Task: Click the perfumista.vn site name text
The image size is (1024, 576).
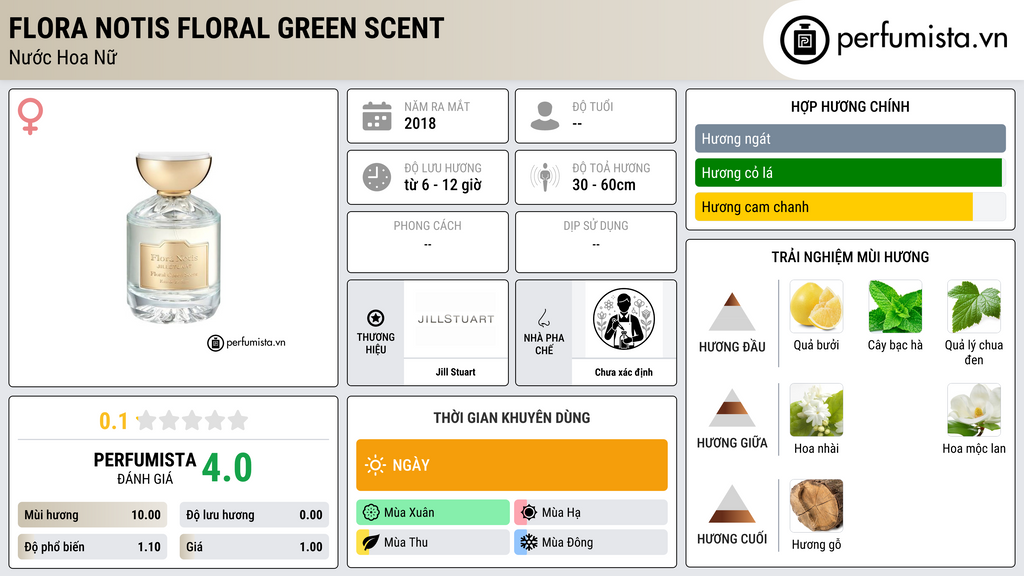Action: [x=922, y=38]
